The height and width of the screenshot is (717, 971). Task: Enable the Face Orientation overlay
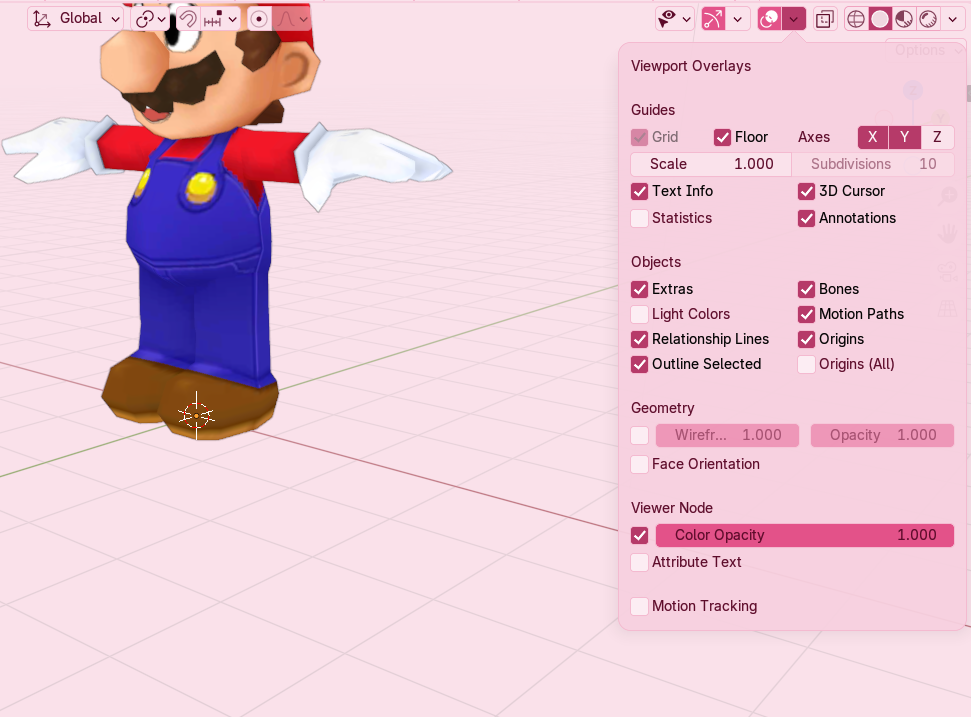tap(640, 464)
